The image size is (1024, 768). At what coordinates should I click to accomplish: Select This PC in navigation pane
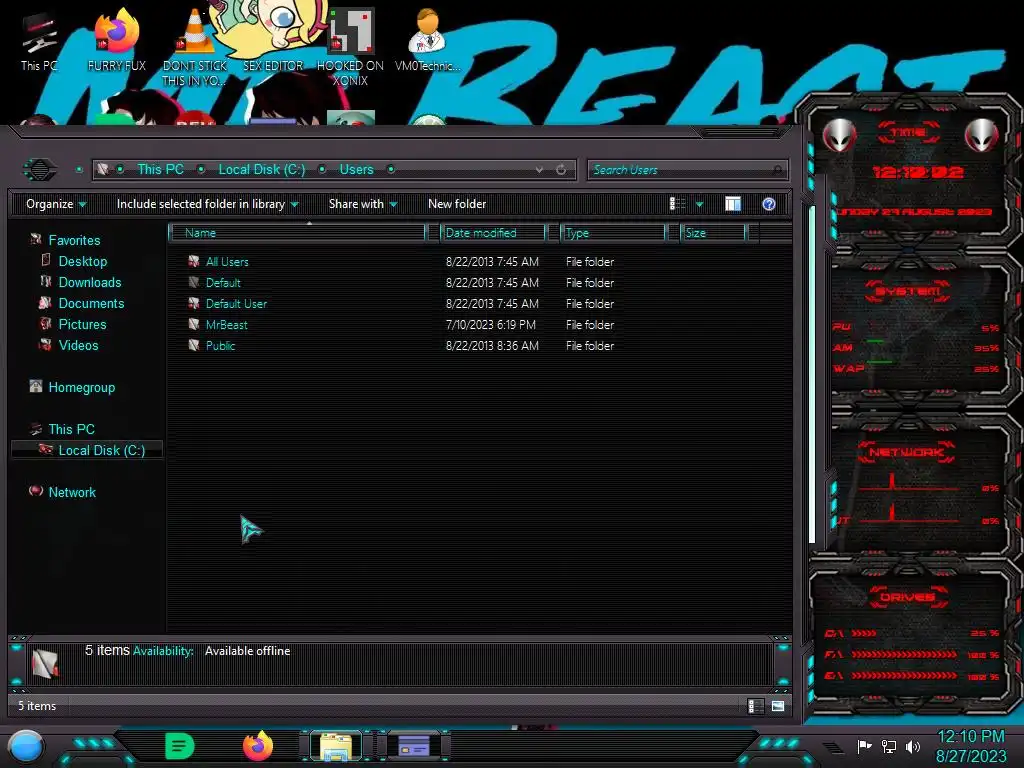[x=71, y=430]
